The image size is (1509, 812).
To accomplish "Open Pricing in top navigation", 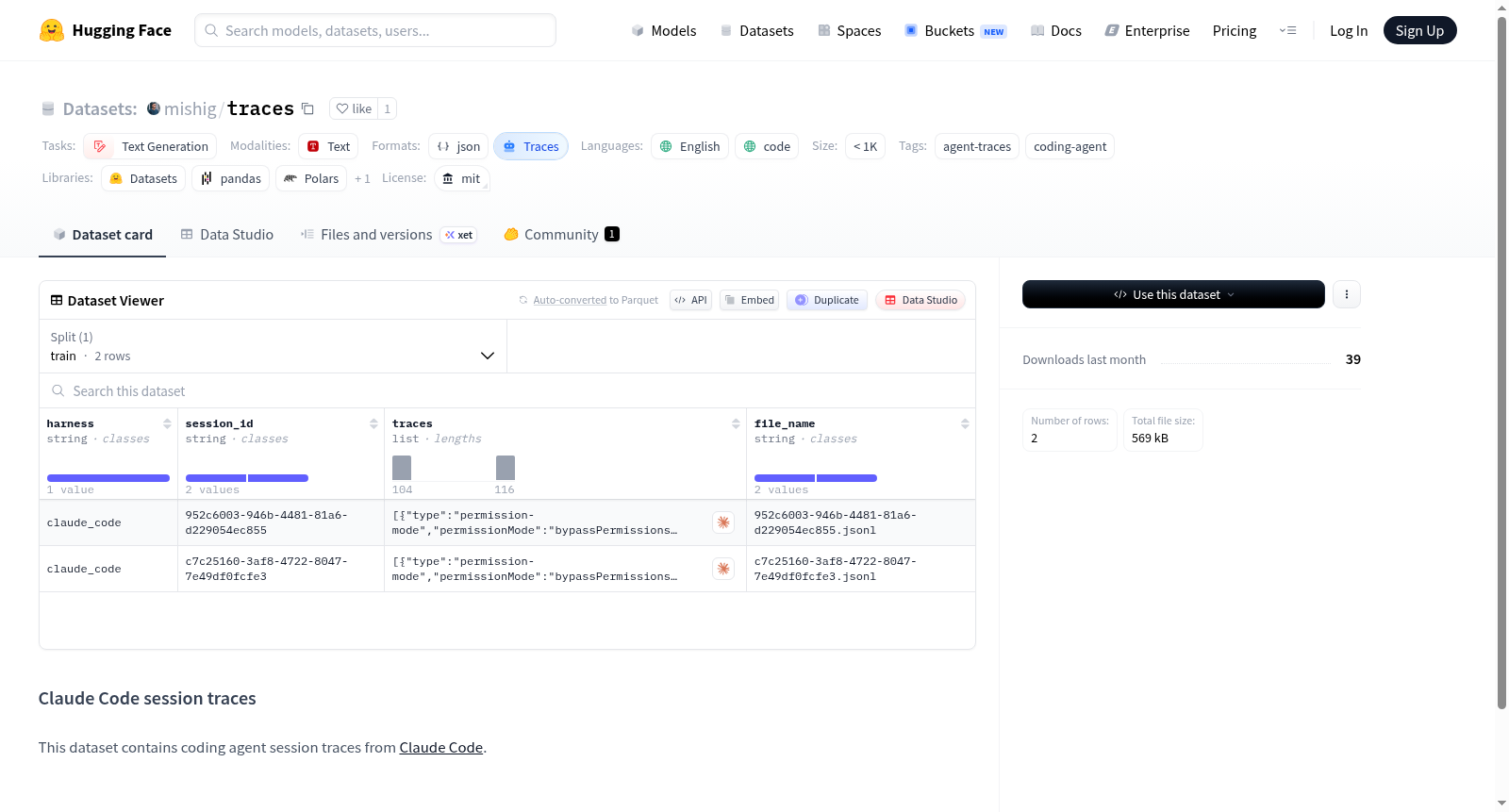I will [1235, 30].
